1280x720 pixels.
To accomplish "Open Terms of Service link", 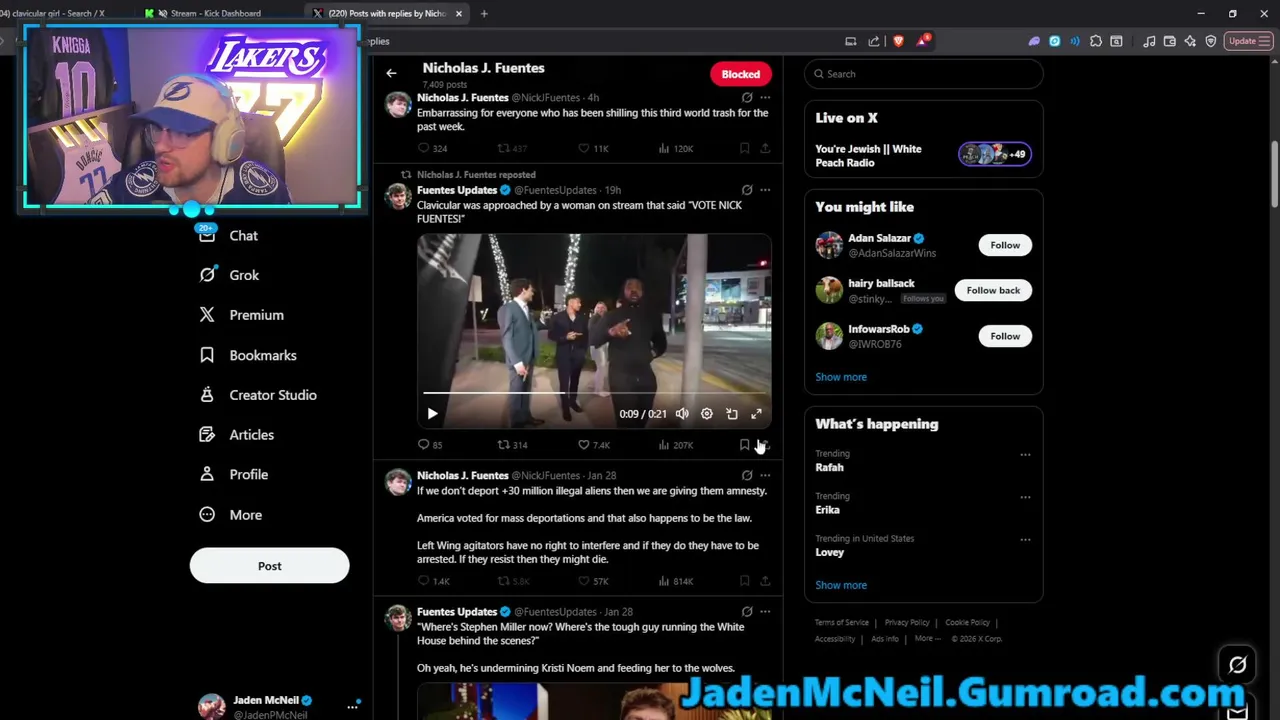I will click(x=842, y=623).
